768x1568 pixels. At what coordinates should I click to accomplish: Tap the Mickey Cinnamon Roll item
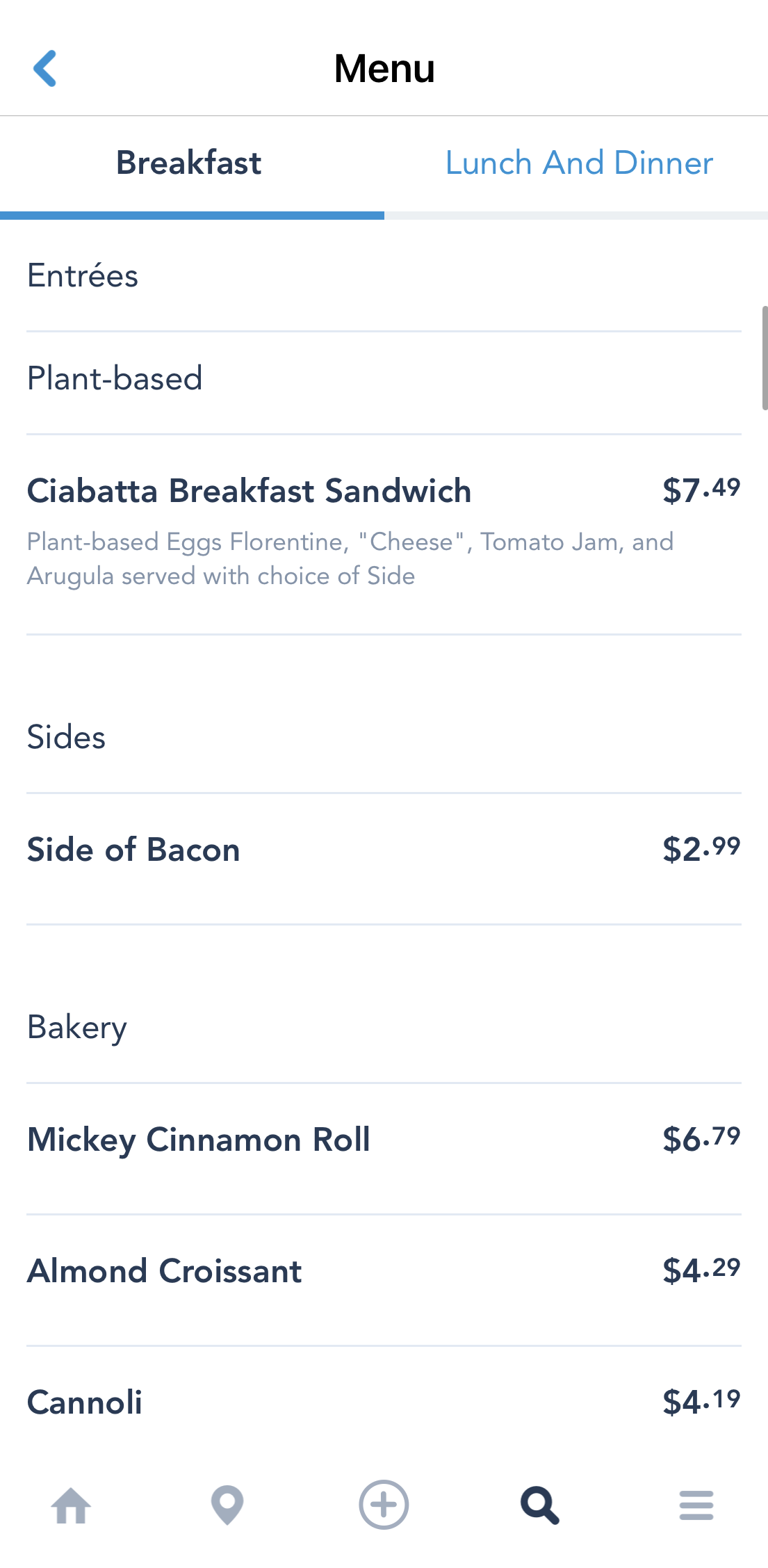click(x=199, y=1140)
